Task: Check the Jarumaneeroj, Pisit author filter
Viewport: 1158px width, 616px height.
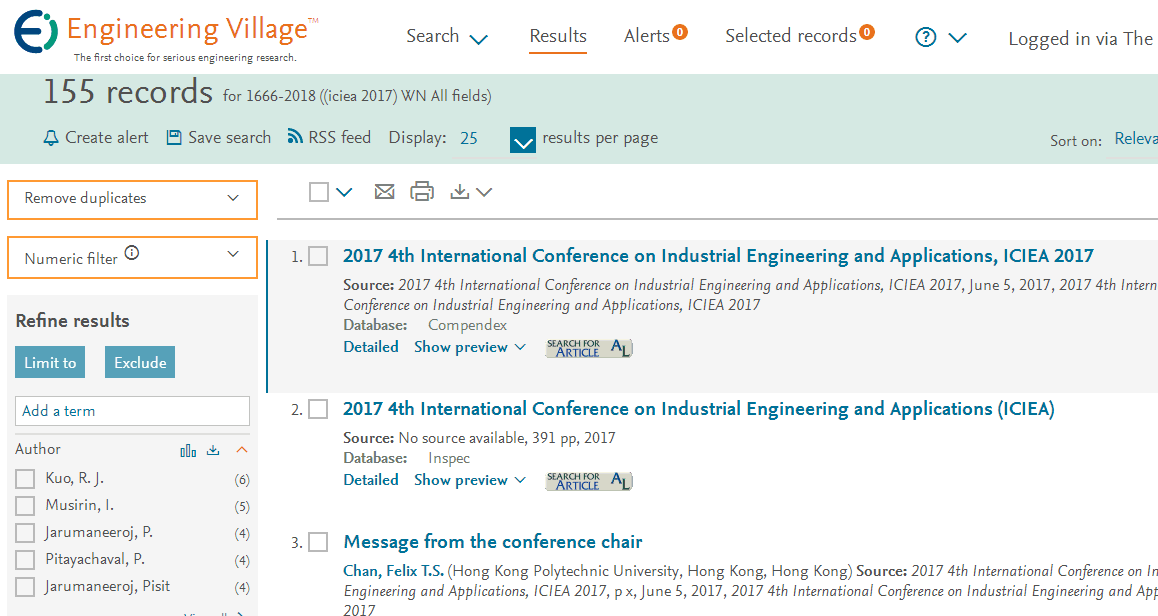Action: click(25, 586)
